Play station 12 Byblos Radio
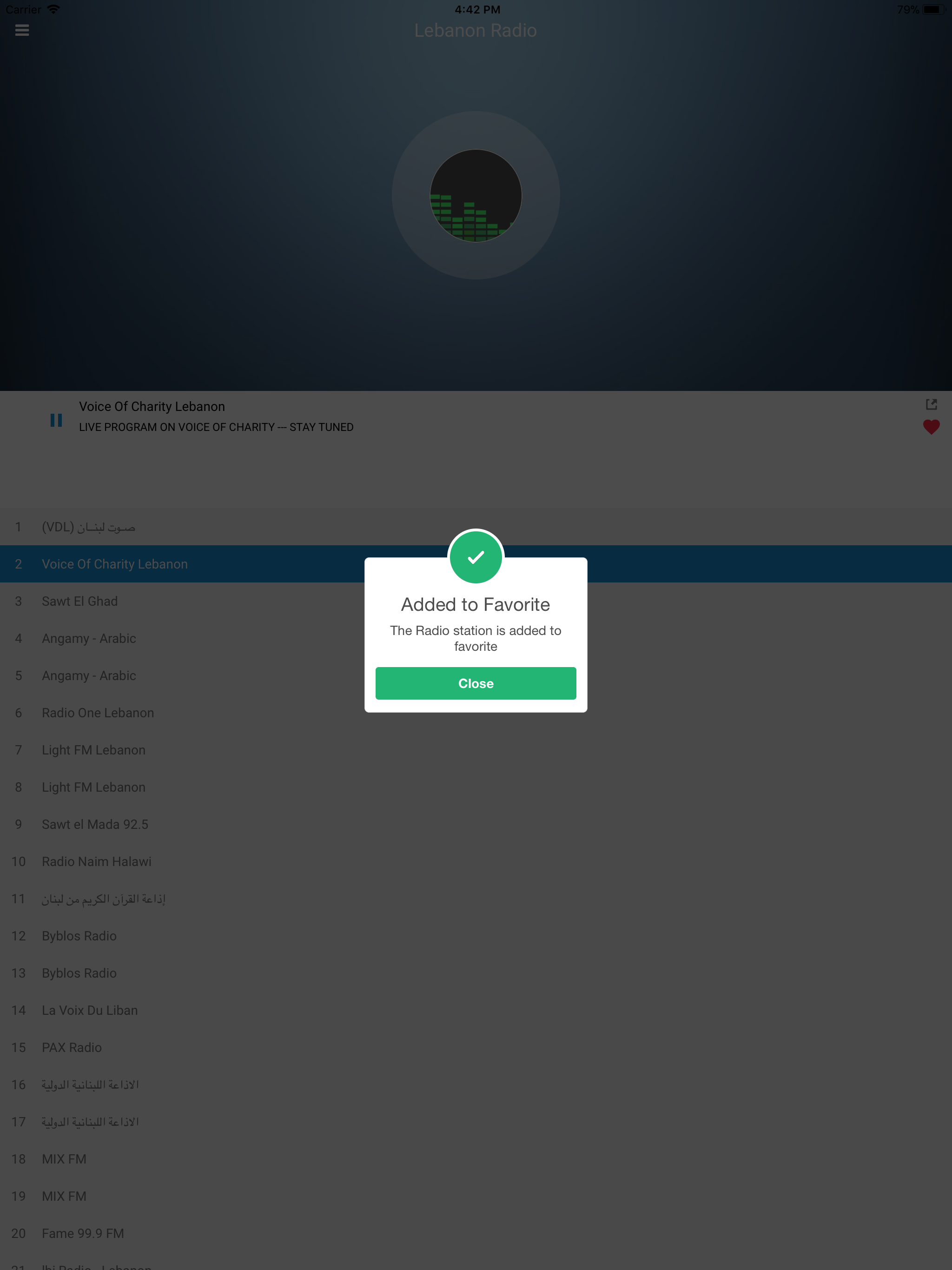The width and height of the screenshot is (952, 1270). pyautogui.click(x=476, y=936)
